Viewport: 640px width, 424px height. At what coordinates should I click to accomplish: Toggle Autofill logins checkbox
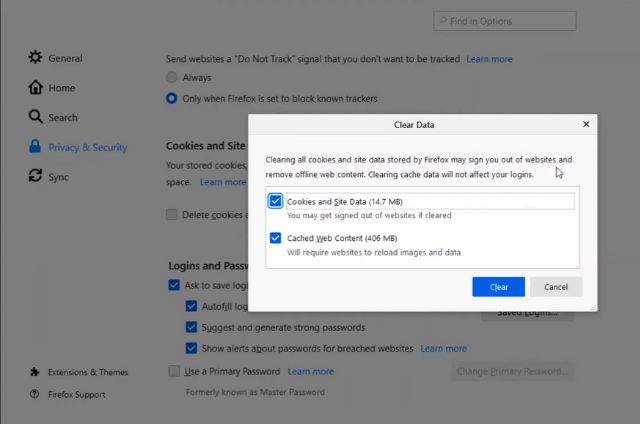pyautogui.click(x=191, y=306)
